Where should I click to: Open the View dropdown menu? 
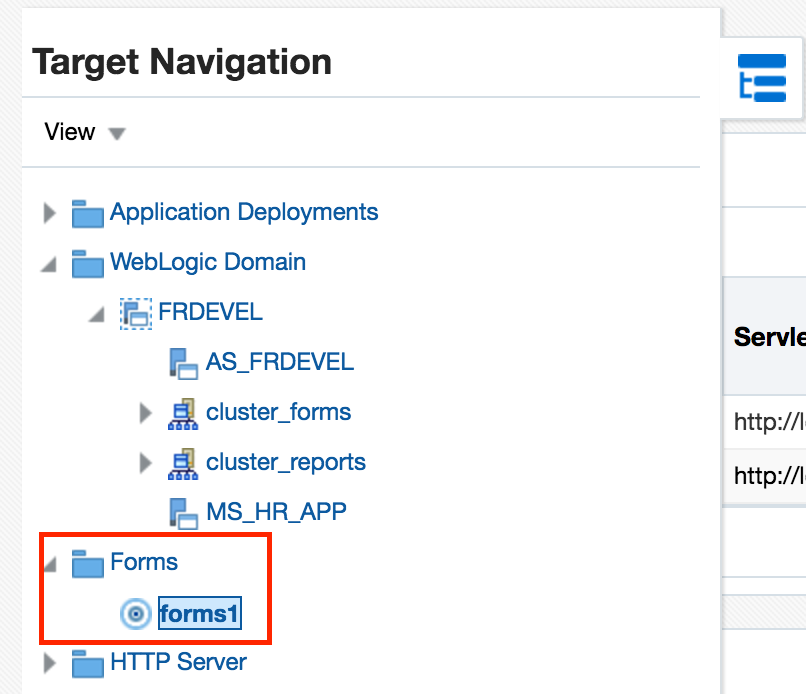point(85,131)
